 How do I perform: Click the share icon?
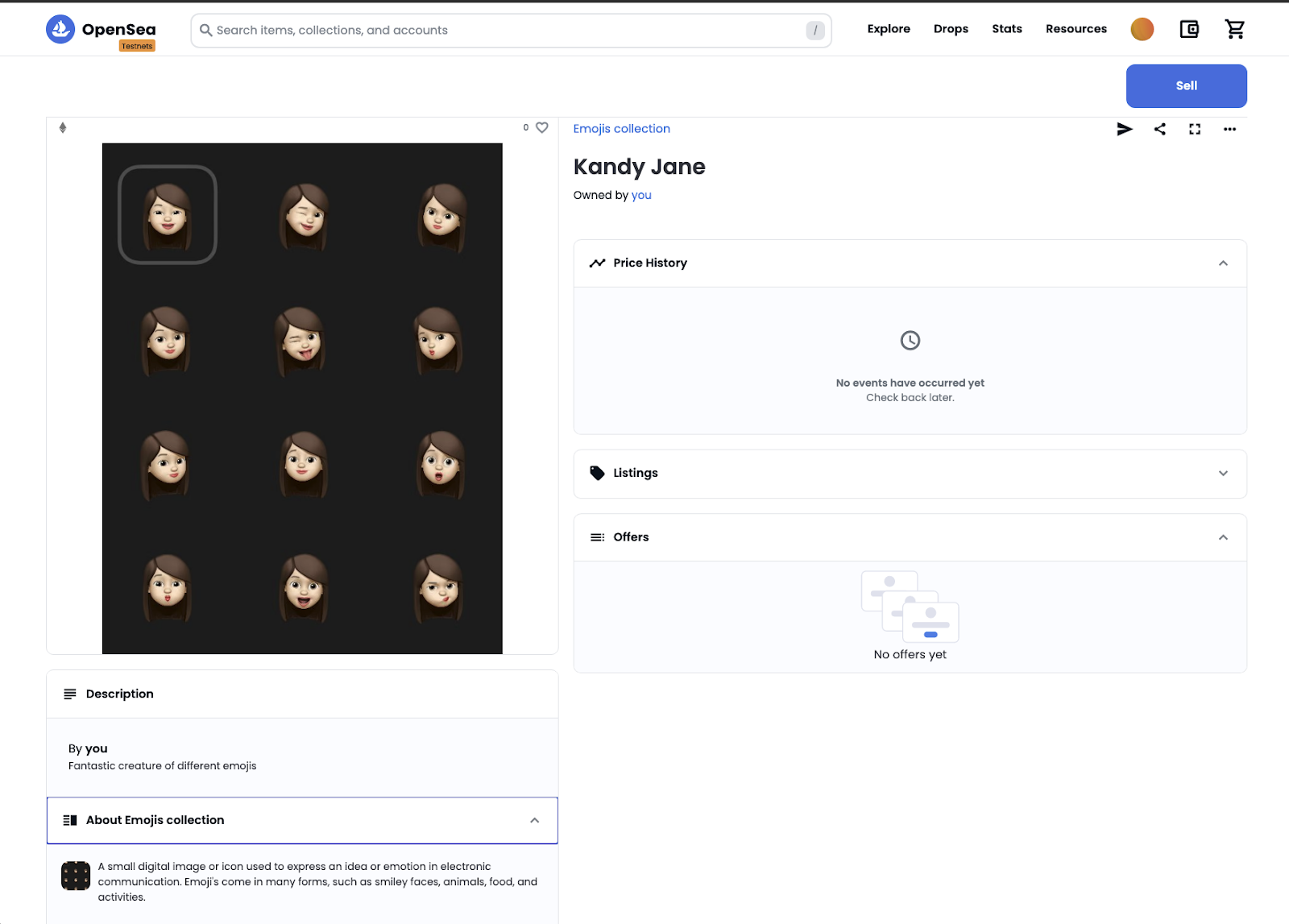tap(1160, 129)
